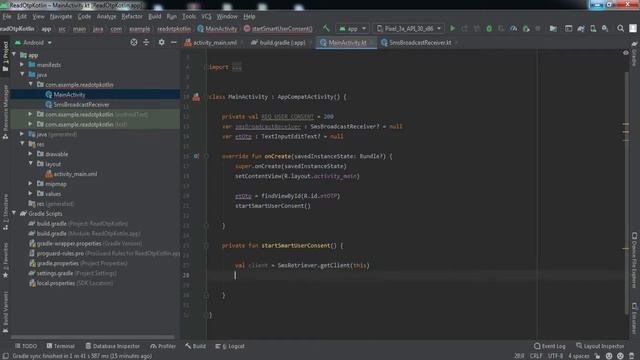Viewport: 640px width, 360px height.
Task: Open SDK Manager icon in toolbar
Action: [x=605, y=29]
